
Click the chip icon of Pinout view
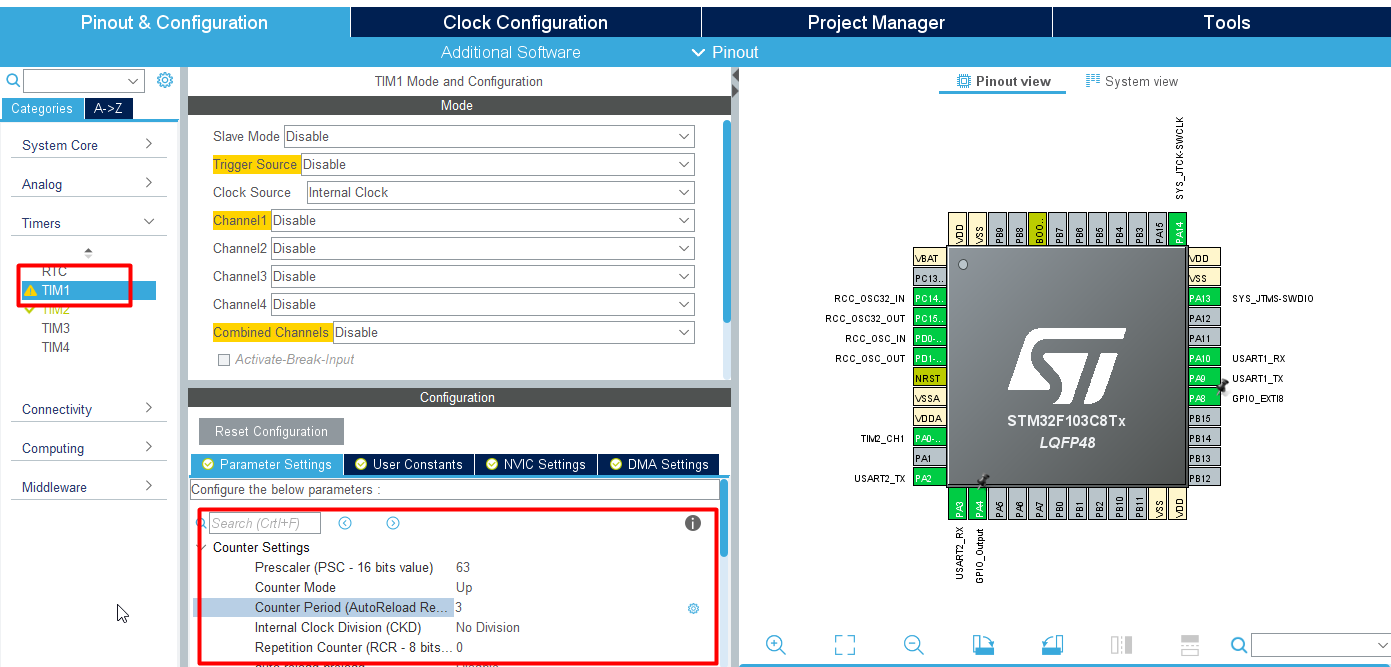(x=964, y=81)
